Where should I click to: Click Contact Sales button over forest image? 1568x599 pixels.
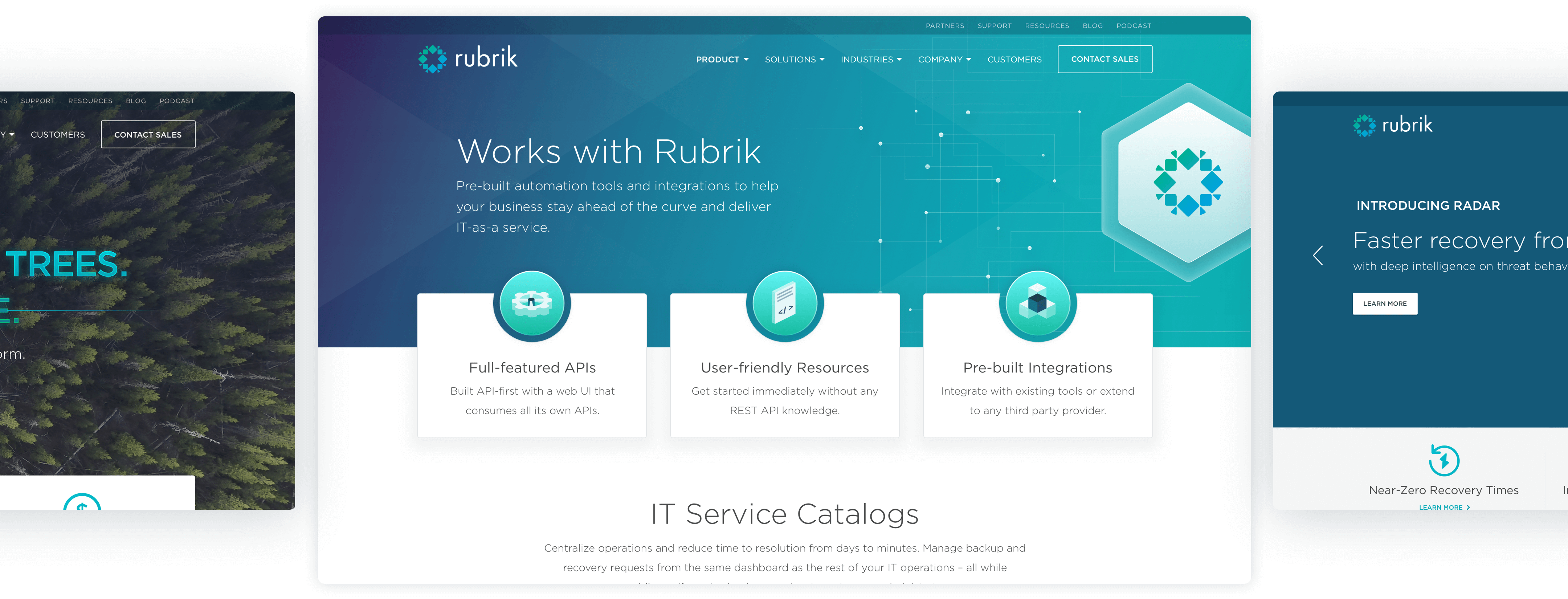(148, 135)
